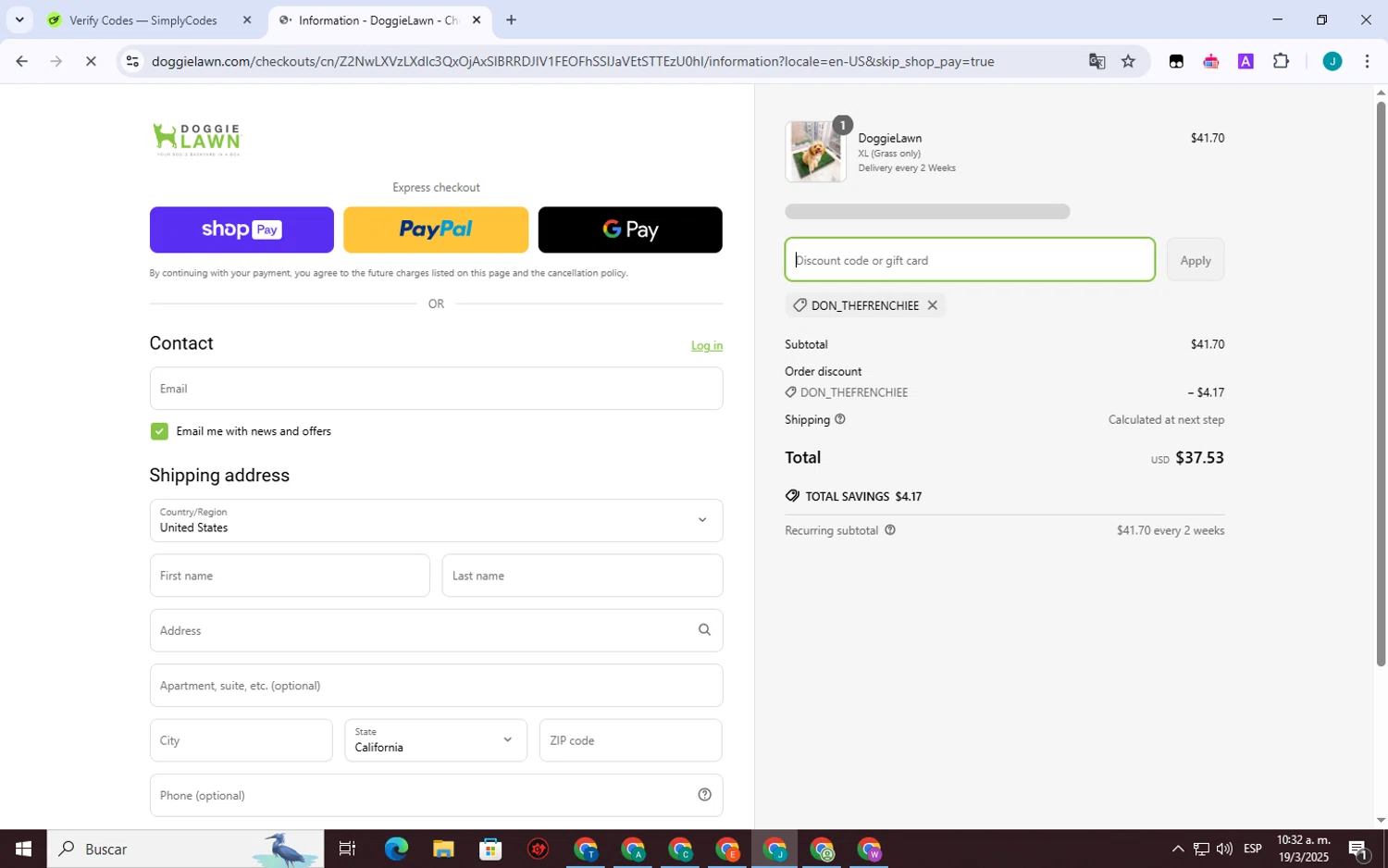Focus the Email field
This screenshot has height=868, width=1388.
coord(436,389)
